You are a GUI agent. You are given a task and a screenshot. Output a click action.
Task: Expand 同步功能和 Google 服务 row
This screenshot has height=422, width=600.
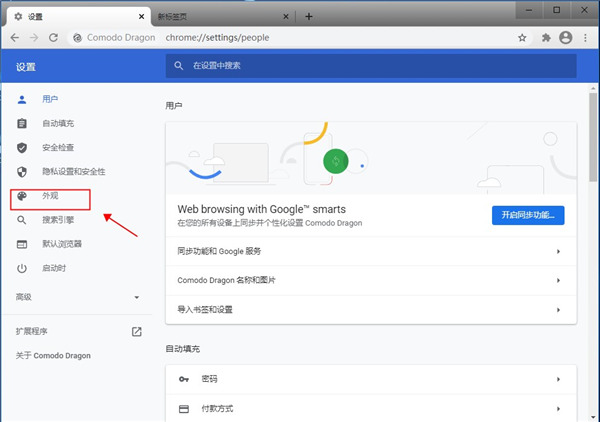(x=557, y=252)
